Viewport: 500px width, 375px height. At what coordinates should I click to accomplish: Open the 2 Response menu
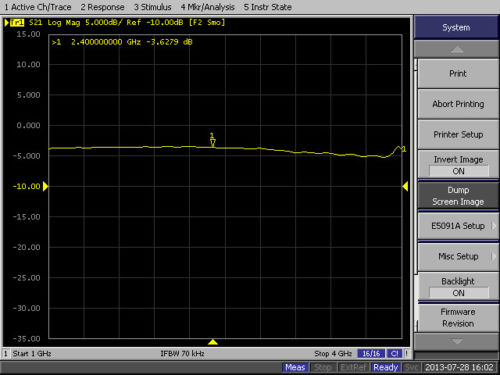coord(102,7)
